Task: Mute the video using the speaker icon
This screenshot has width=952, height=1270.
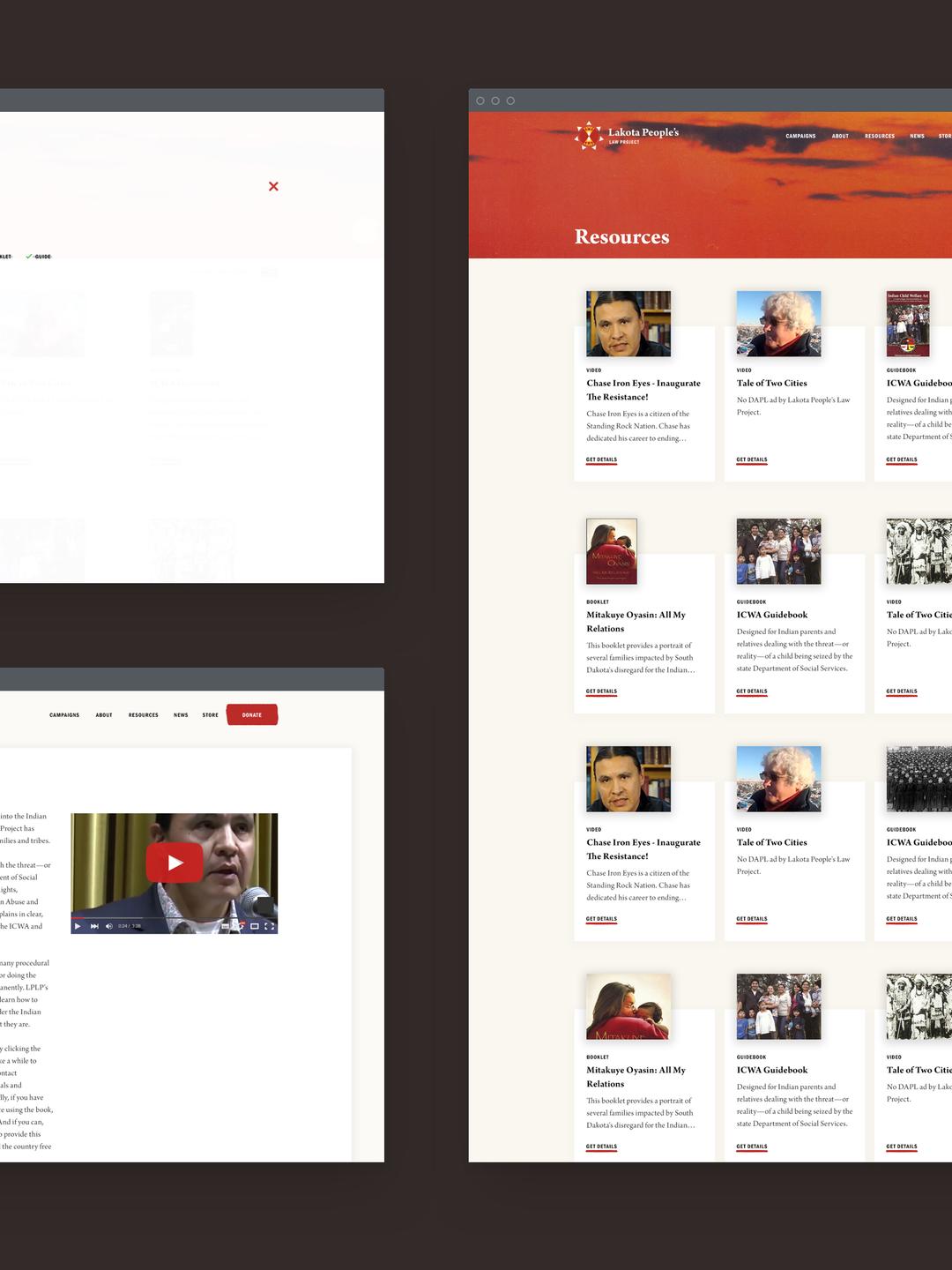Action: 109,926
